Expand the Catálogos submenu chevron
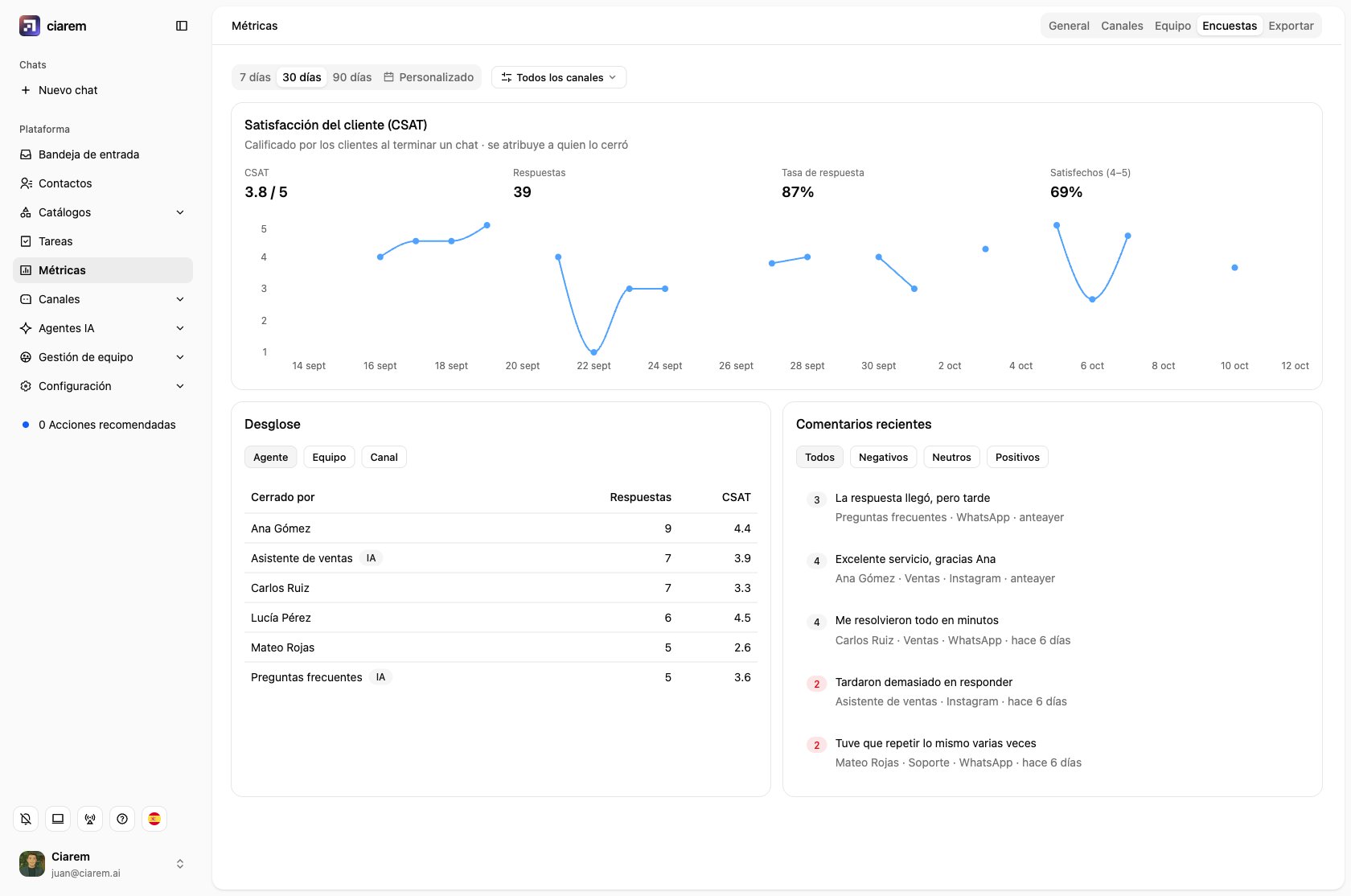 pyautogui.click(x=180, y=212)
